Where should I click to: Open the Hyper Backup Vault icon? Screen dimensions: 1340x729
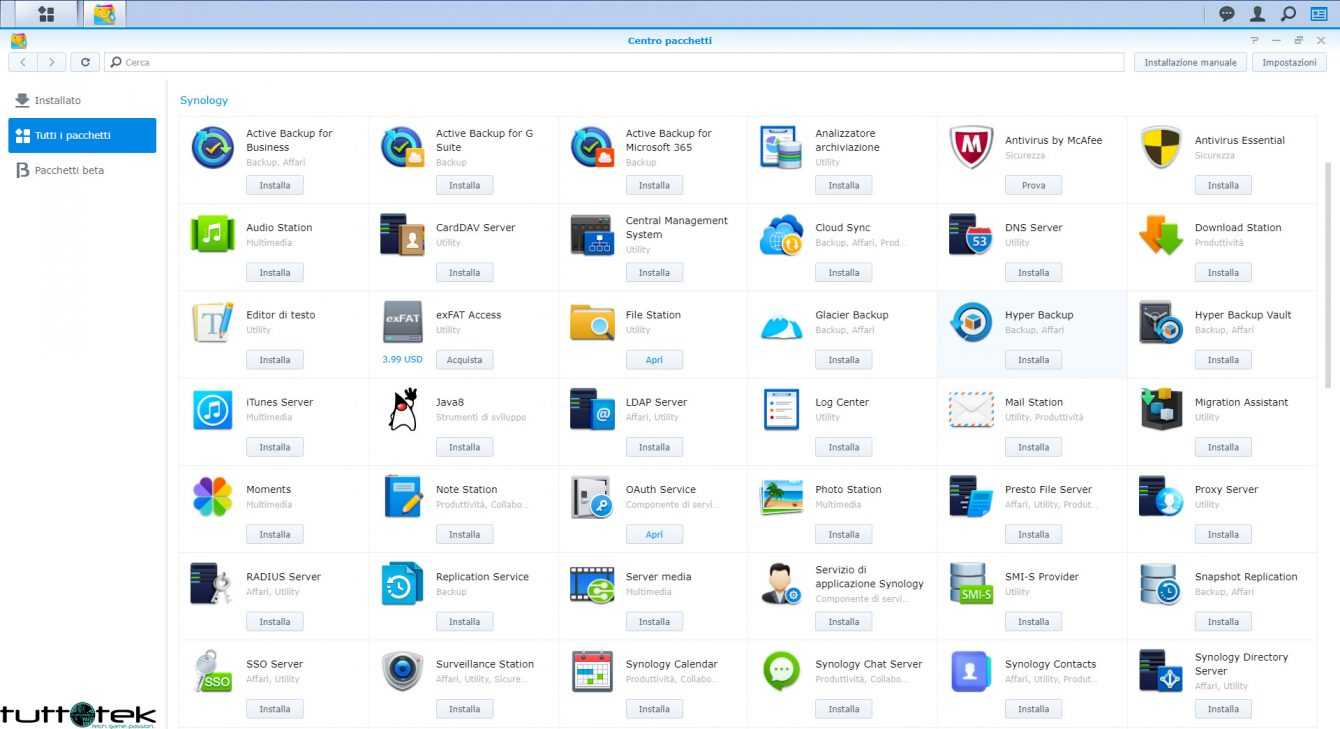(x=1161, y=322)
